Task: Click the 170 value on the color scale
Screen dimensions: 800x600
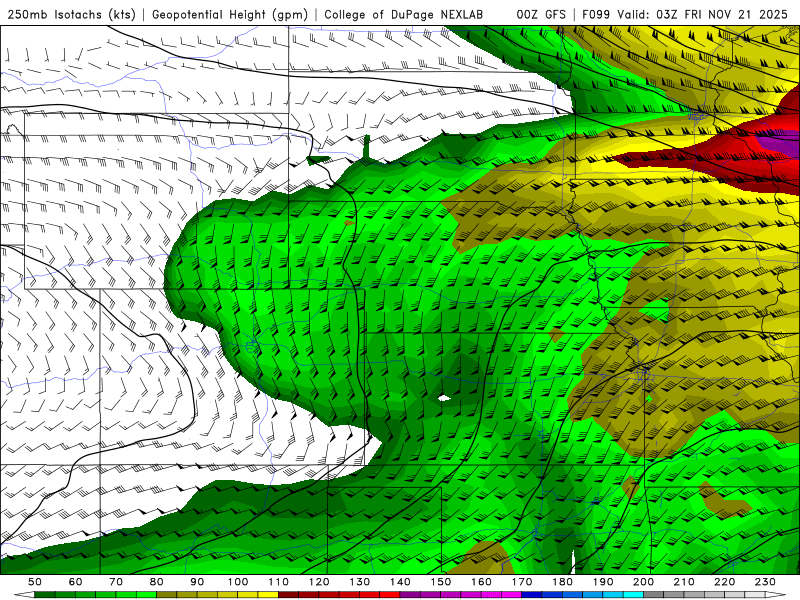Action: [522, 582]
